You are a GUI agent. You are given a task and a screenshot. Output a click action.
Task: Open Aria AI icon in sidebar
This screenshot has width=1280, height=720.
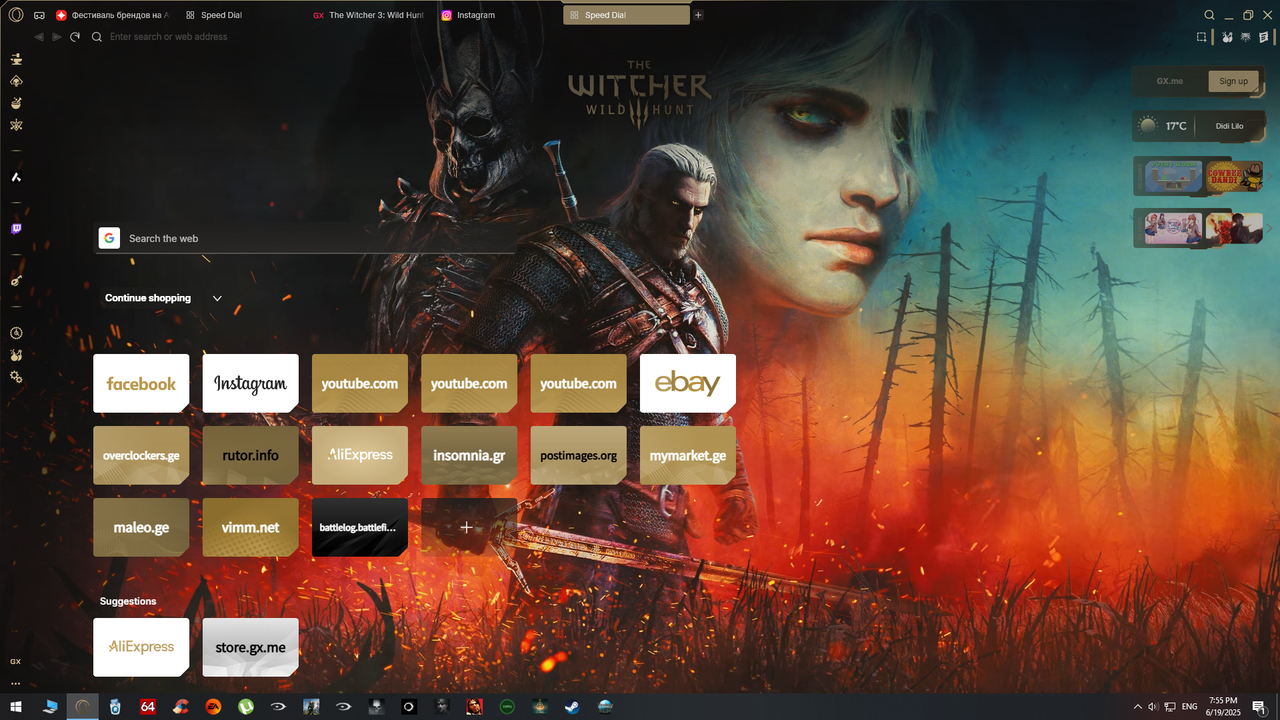pyautogui.click(x=16, y=177)
